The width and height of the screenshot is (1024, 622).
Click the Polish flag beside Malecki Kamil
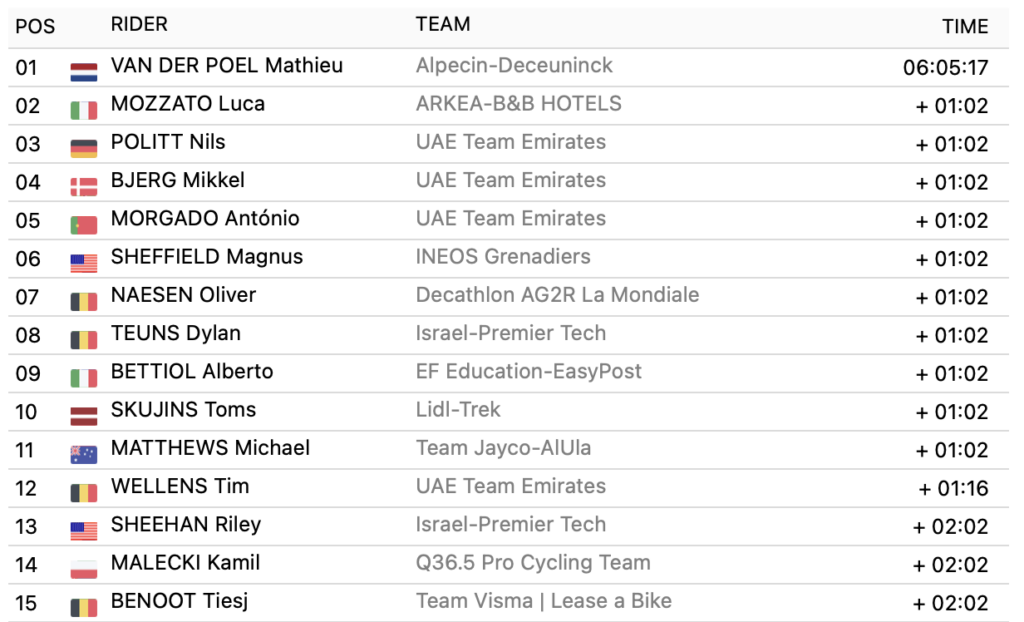(83, 568)
